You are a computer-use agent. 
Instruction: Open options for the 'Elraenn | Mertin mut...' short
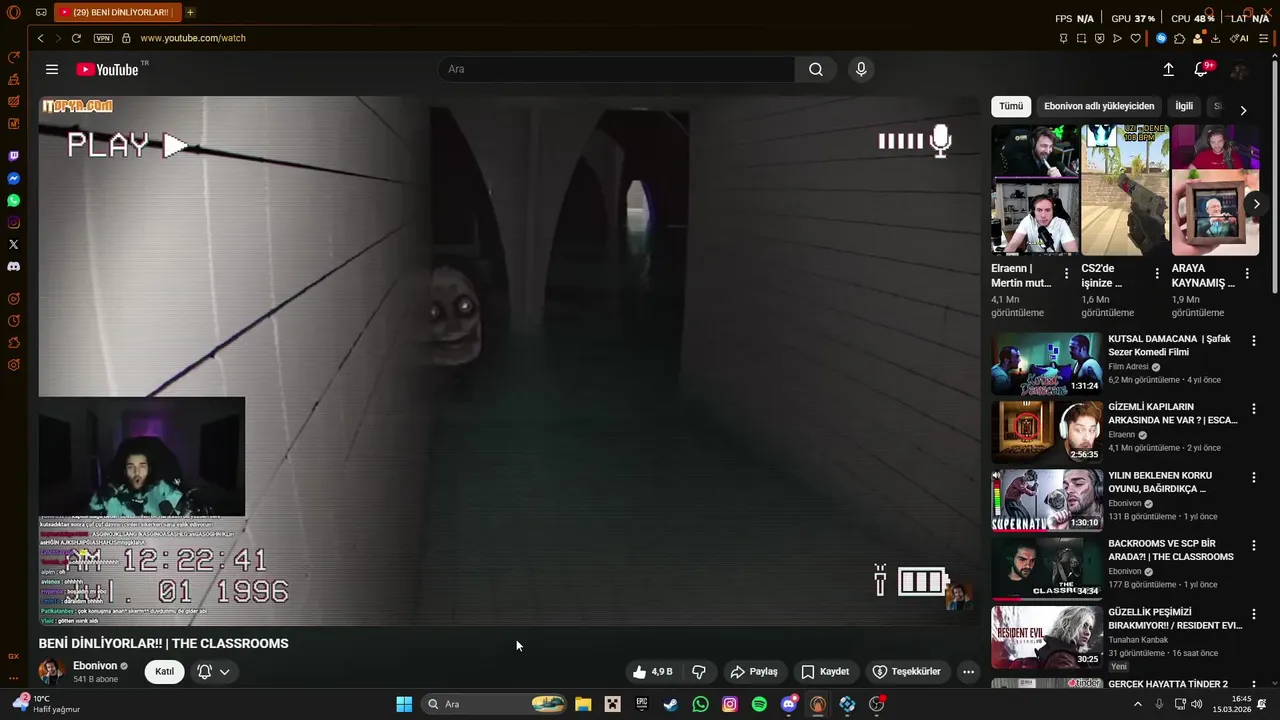(1067, 273)
